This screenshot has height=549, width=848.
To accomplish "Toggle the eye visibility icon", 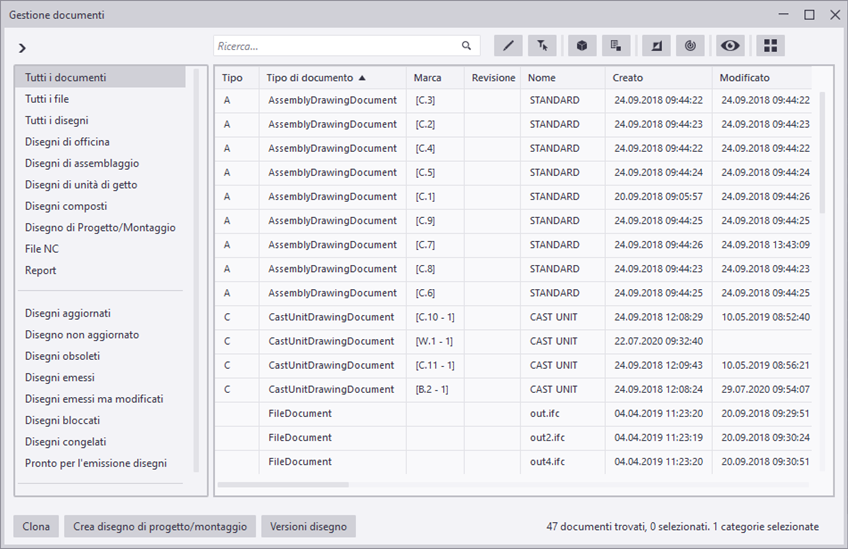I will click(x=730, y=46).
